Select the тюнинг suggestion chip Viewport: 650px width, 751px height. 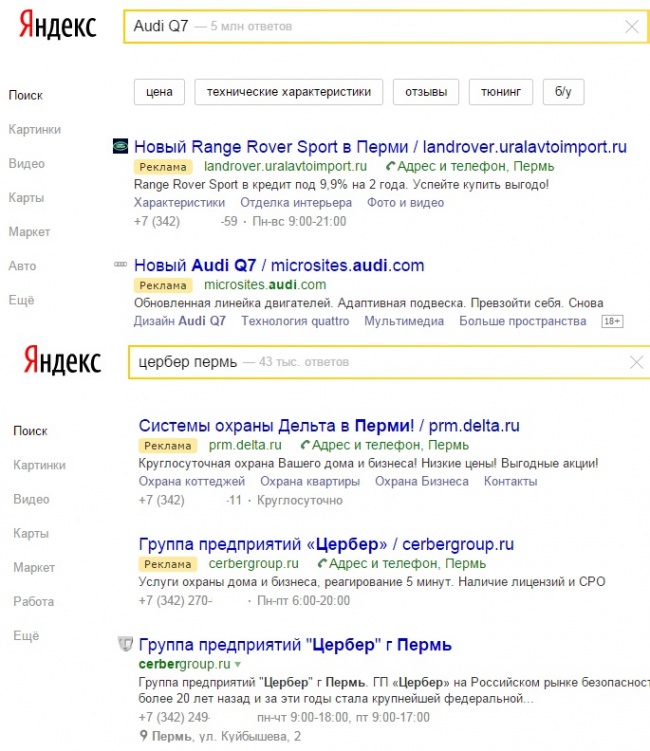click(x=501, y=91)
